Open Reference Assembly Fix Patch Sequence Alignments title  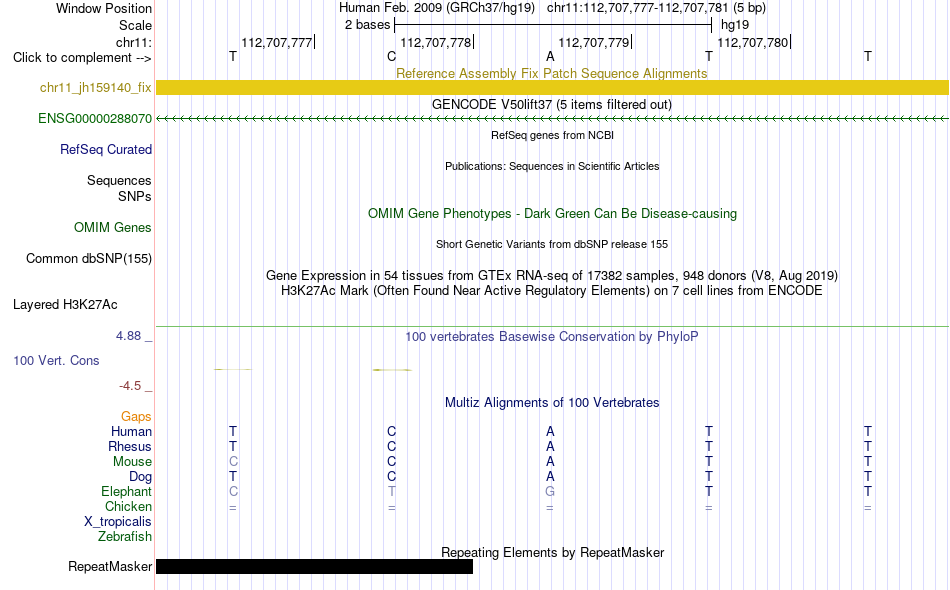(x=551, y=73)
